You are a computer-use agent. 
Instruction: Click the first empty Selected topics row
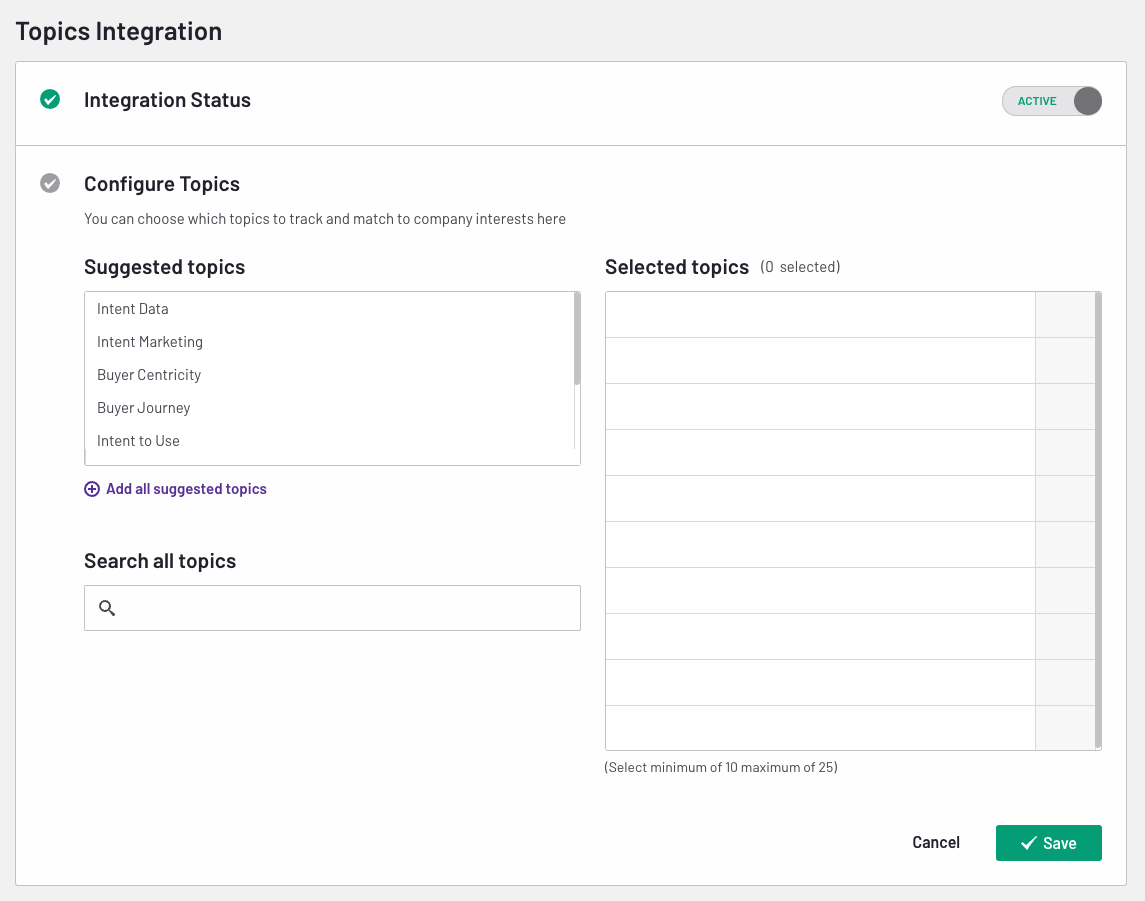pyautogui.click(x=820, y=315)
